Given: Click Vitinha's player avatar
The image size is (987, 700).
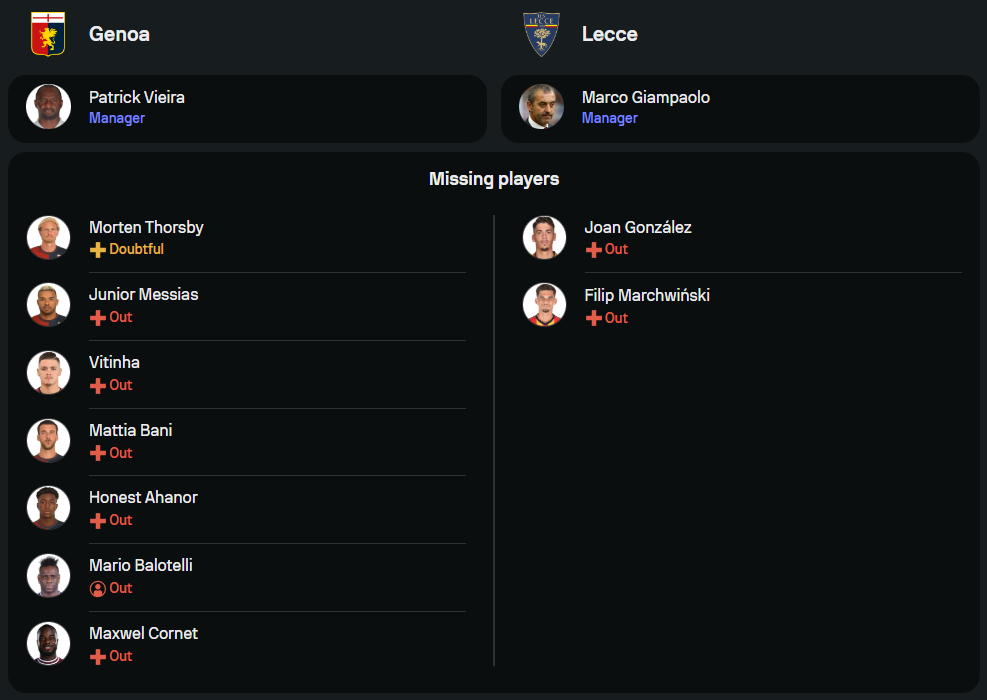Looking at the screenshot, I should coord(48,373).
